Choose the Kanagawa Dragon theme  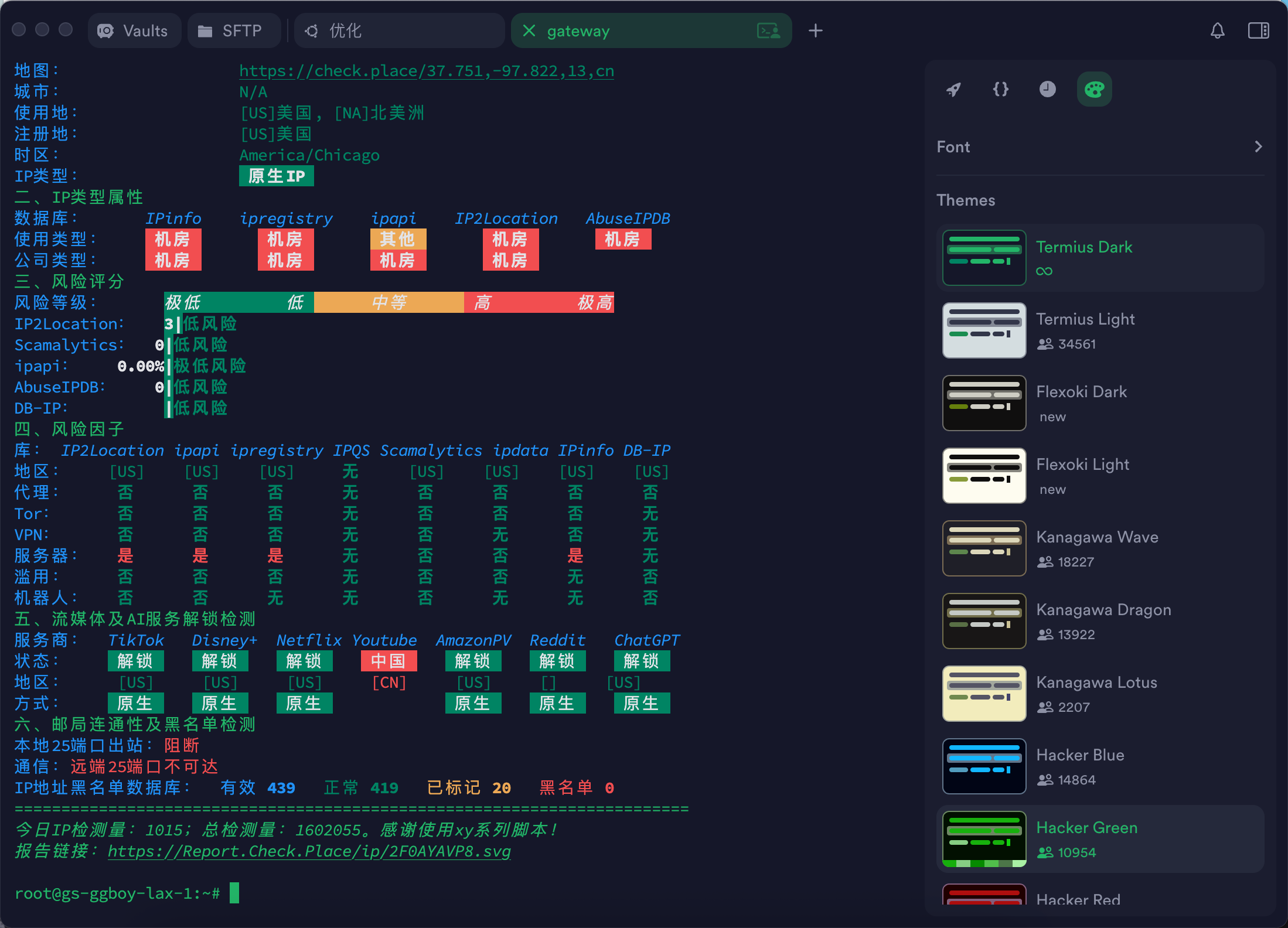coord(1100,621)
